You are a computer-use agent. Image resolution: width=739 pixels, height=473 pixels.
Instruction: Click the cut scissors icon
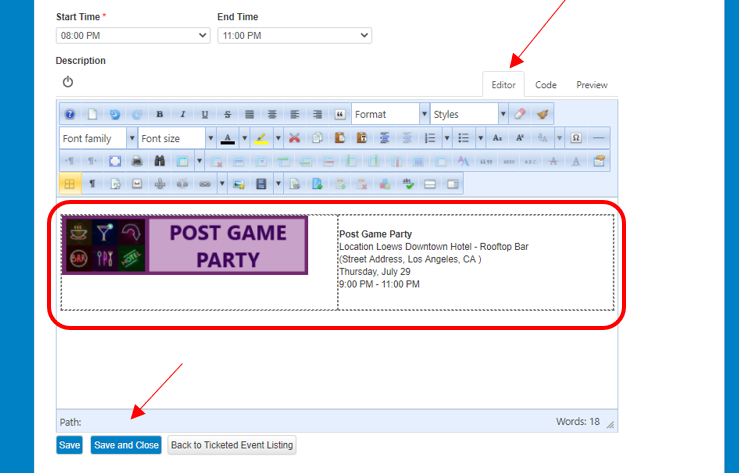[294, 138]
